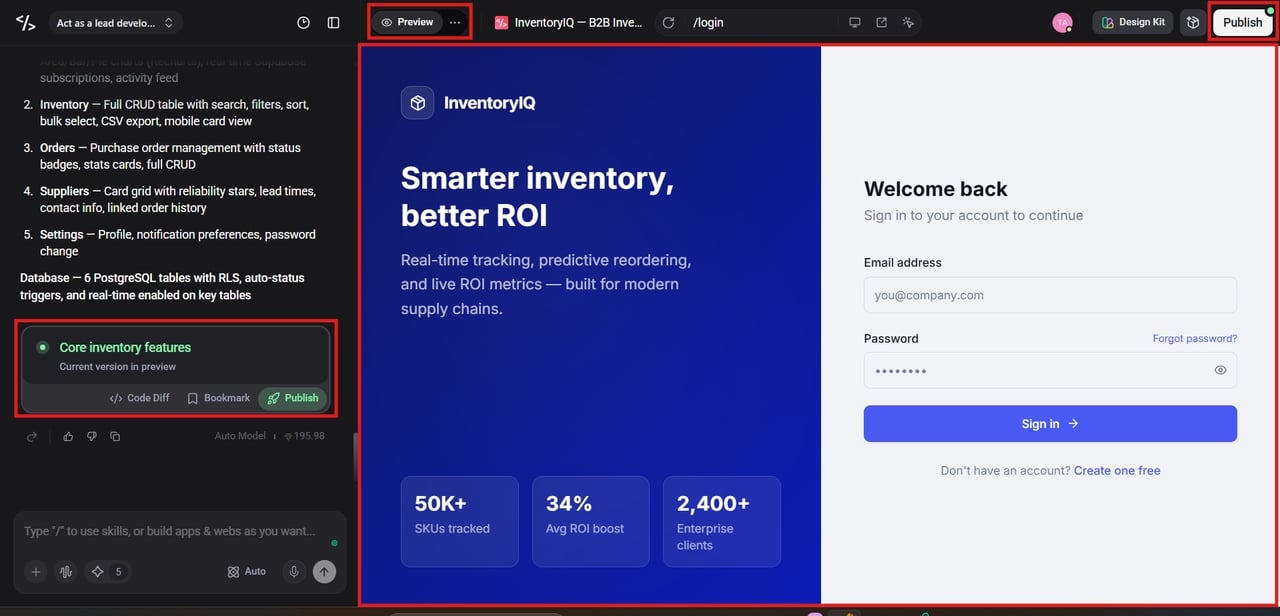Click the microphone voice input icon

point(294,571)
